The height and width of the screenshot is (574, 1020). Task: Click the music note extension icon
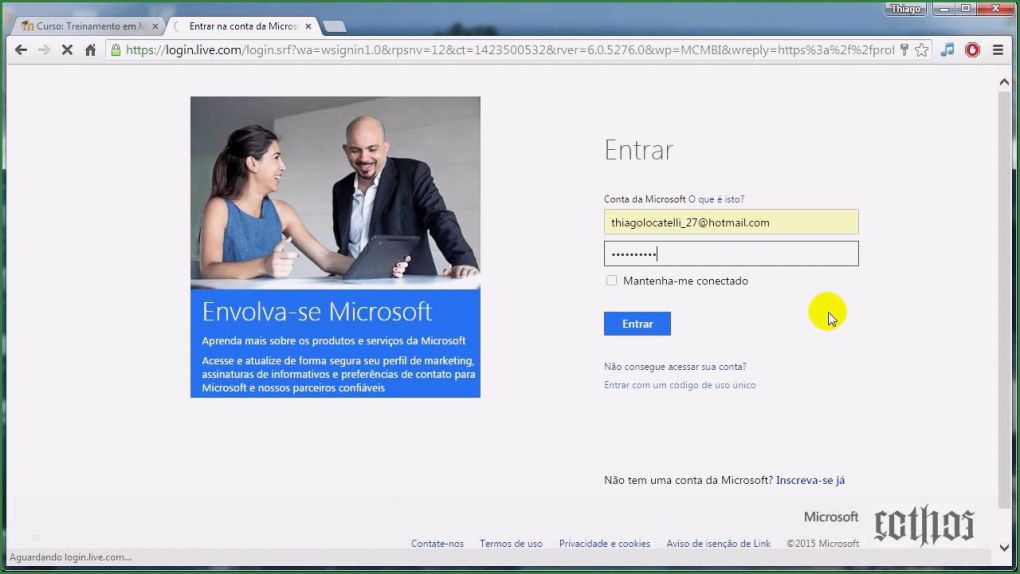pyautogui.click(x=947, y=49)
